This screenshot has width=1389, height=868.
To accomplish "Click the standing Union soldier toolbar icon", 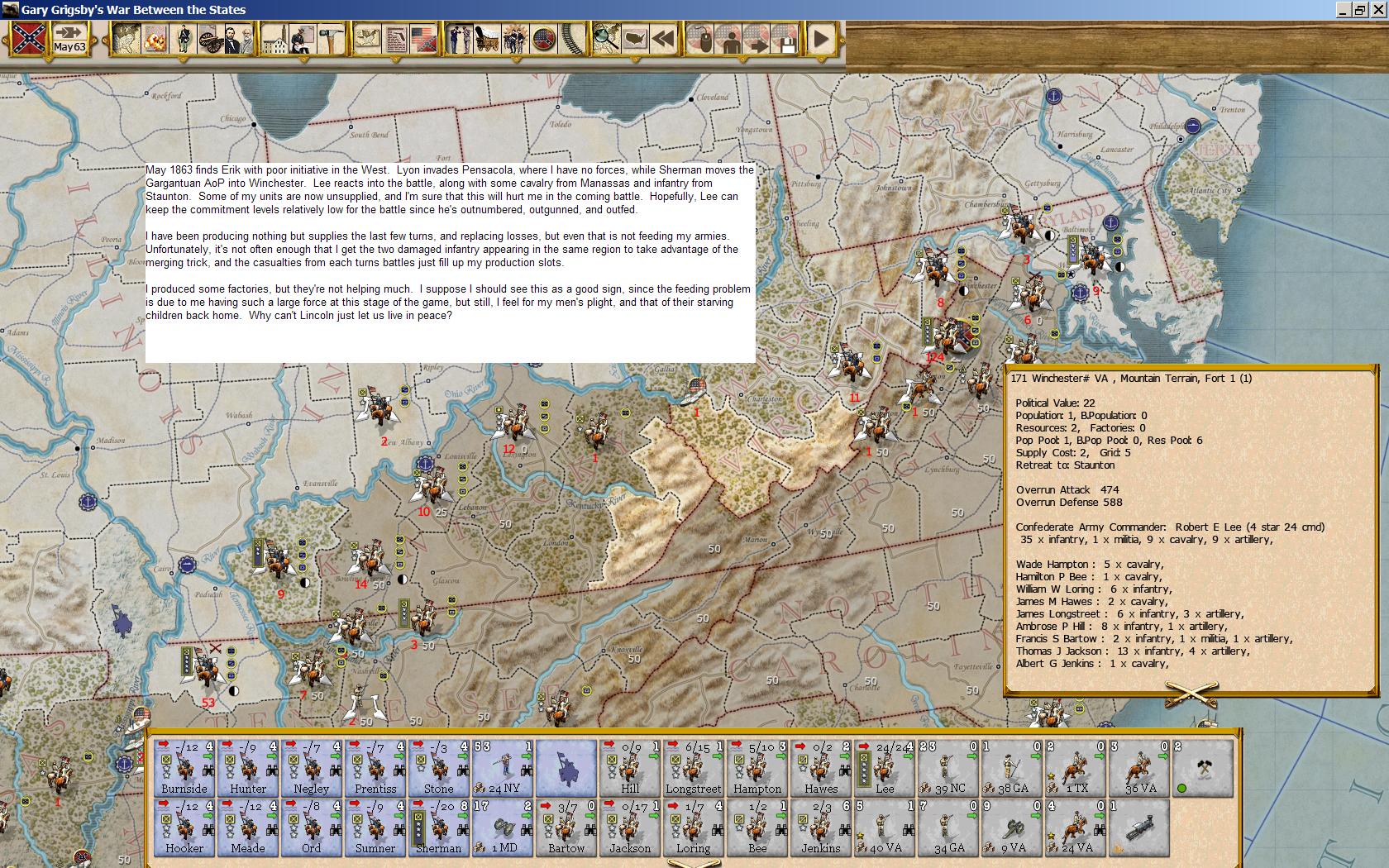I will [x=184, y=39].
